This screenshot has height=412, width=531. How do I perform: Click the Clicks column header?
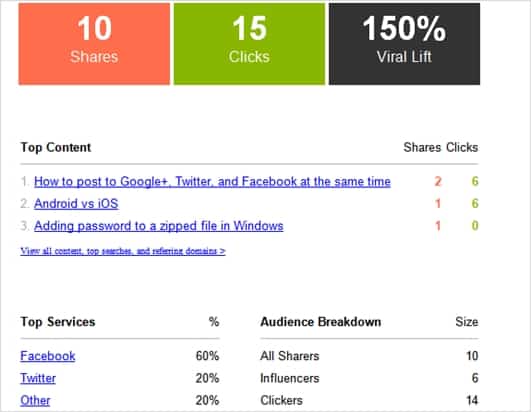point(462,148)
